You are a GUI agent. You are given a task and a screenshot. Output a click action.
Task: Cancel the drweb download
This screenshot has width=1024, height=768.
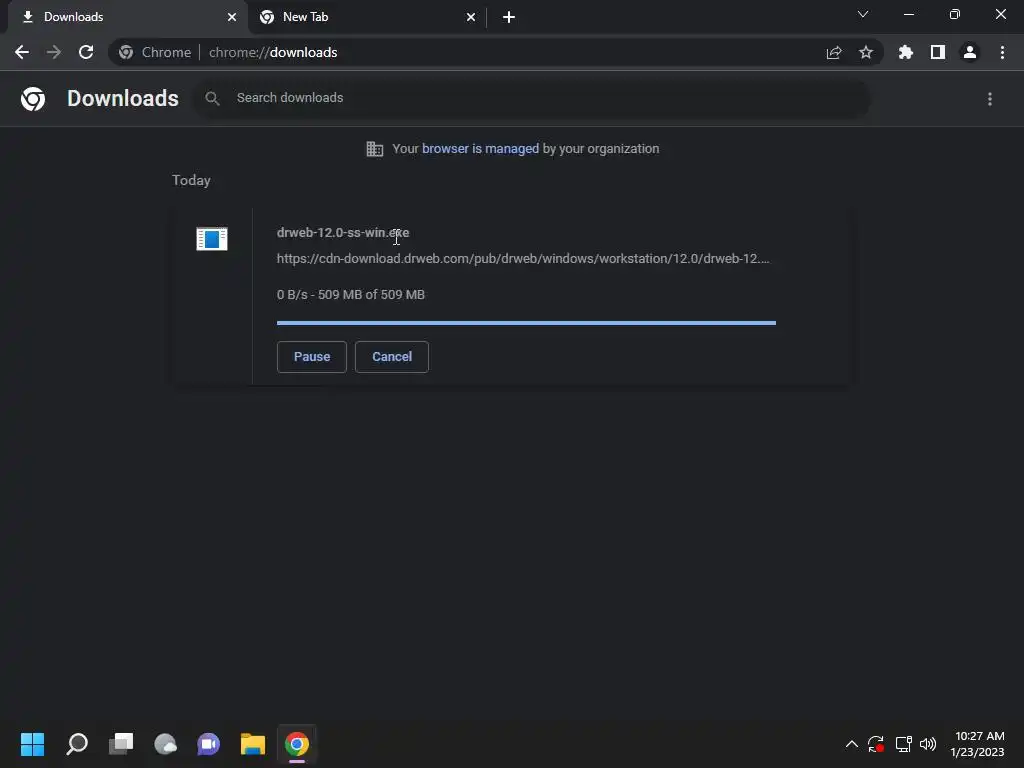point(392,357)
